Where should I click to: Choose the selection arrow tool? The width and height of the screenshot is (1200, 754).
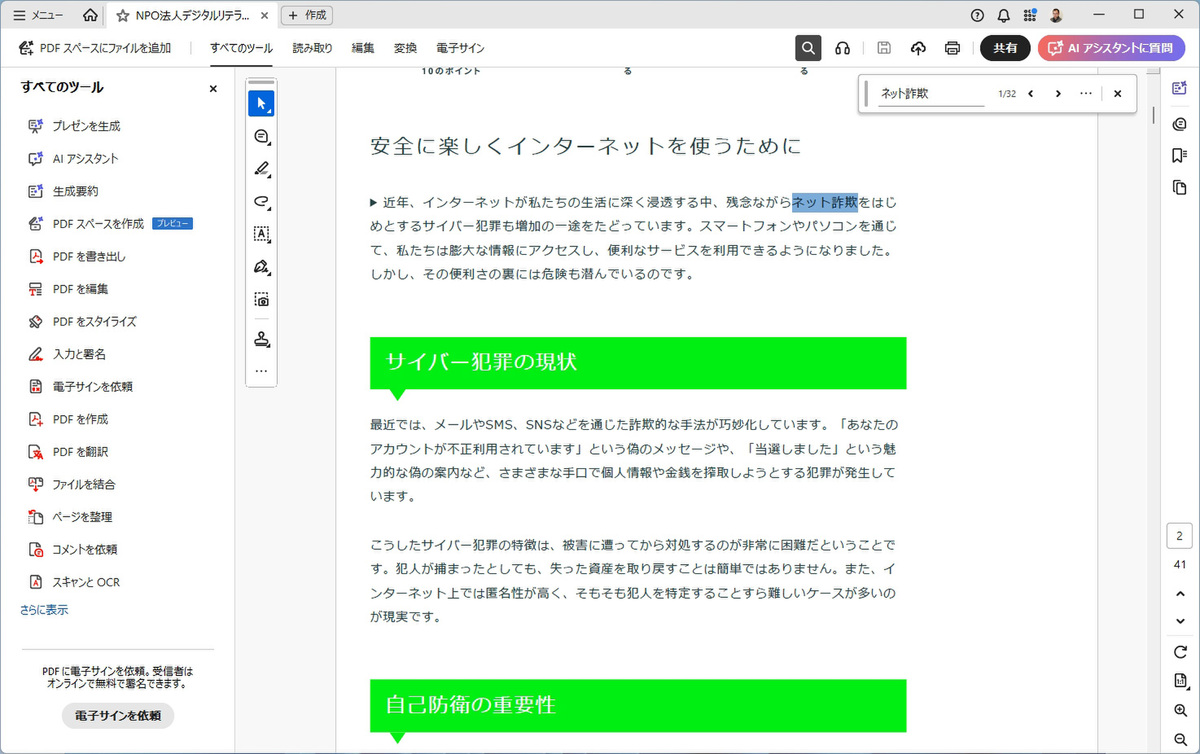tap(261, 103)
